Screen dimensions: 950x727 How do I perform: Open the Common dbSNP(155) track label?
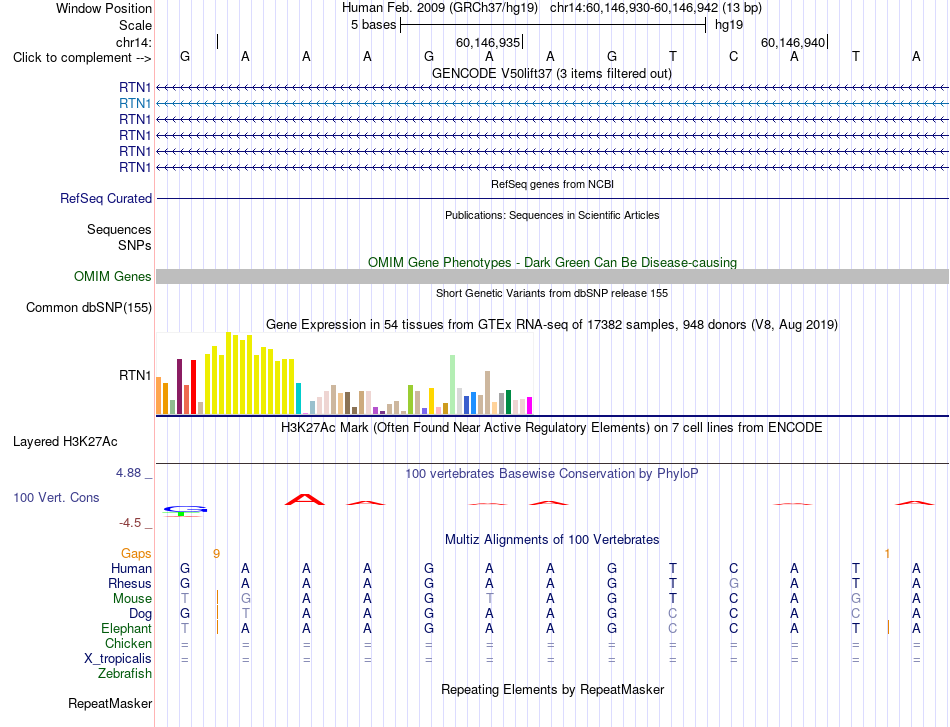tap(88, 307)
